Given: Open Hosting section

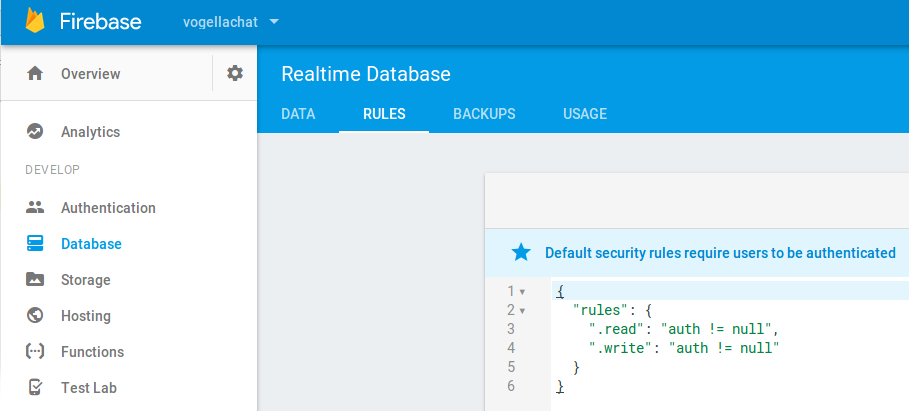Looking at the screenshot, I should click(86, 316).
